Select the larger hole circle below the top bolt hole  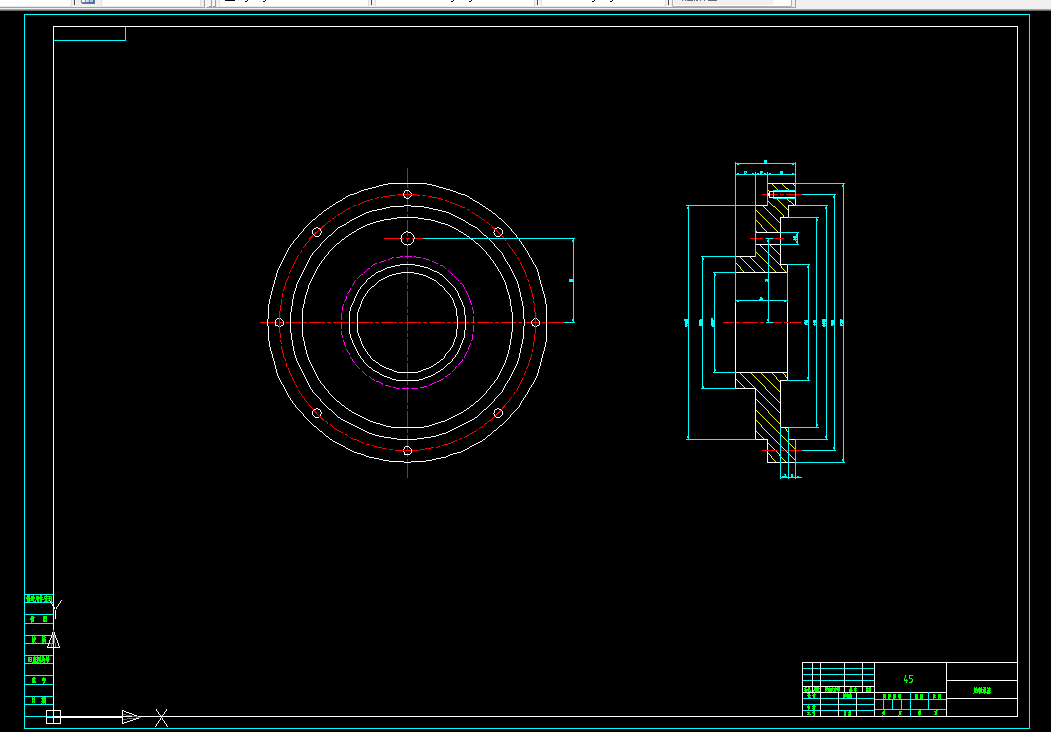coord(408,238)
